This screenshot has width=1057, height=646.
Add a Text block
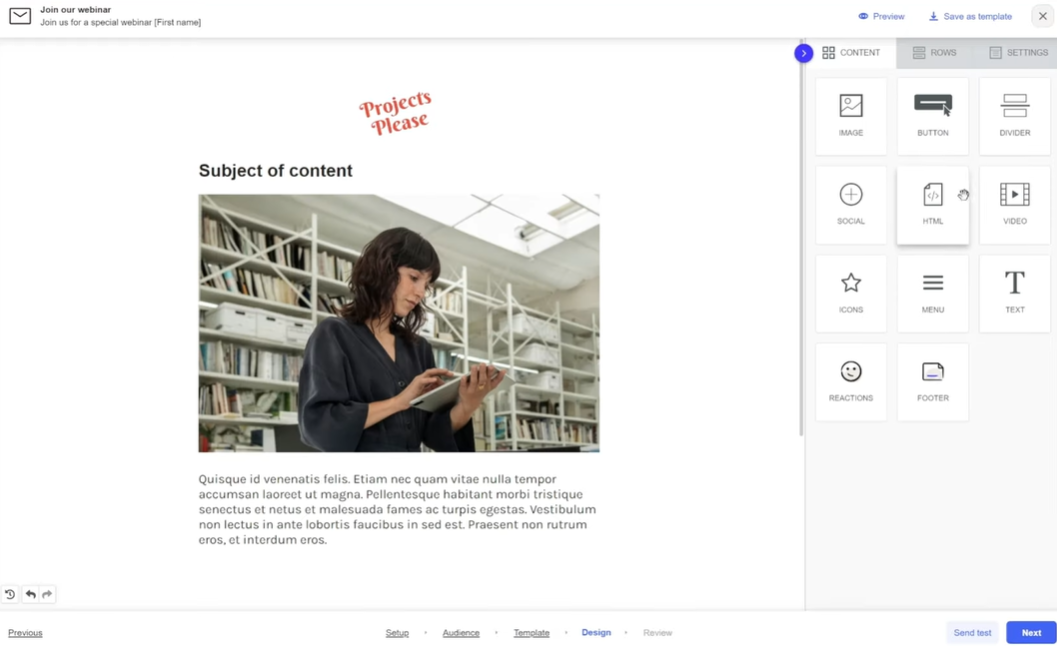point(1014,292)
